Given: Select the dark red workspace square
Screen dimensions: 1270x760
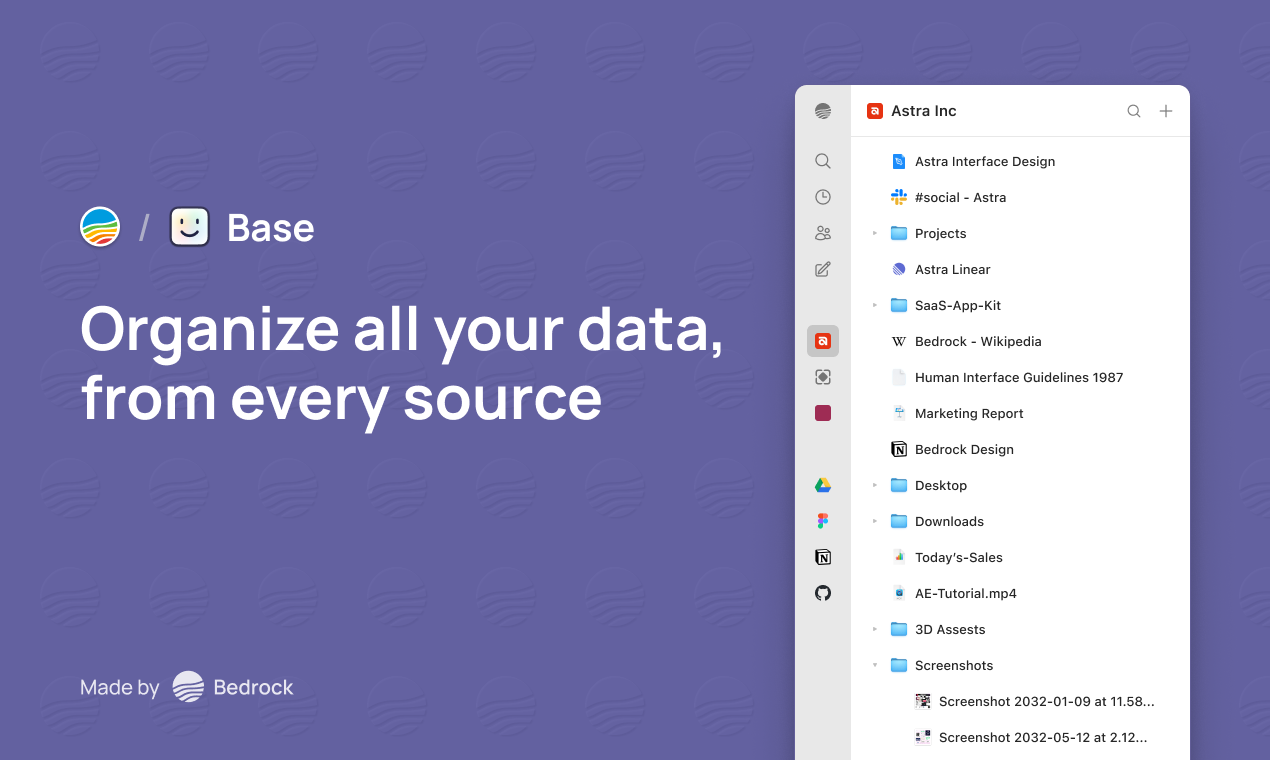Looking at the screenshot, I should (823, 413).
